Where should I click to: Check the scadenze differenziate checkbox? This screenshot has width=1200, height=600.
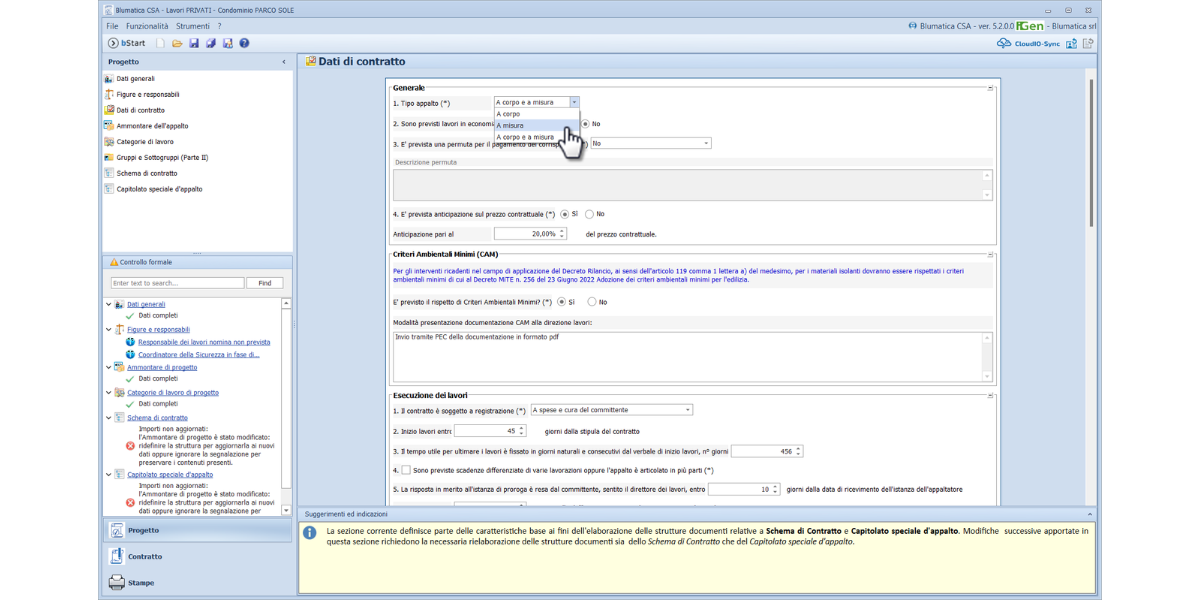pyautogui.click(x=406, y=470)
